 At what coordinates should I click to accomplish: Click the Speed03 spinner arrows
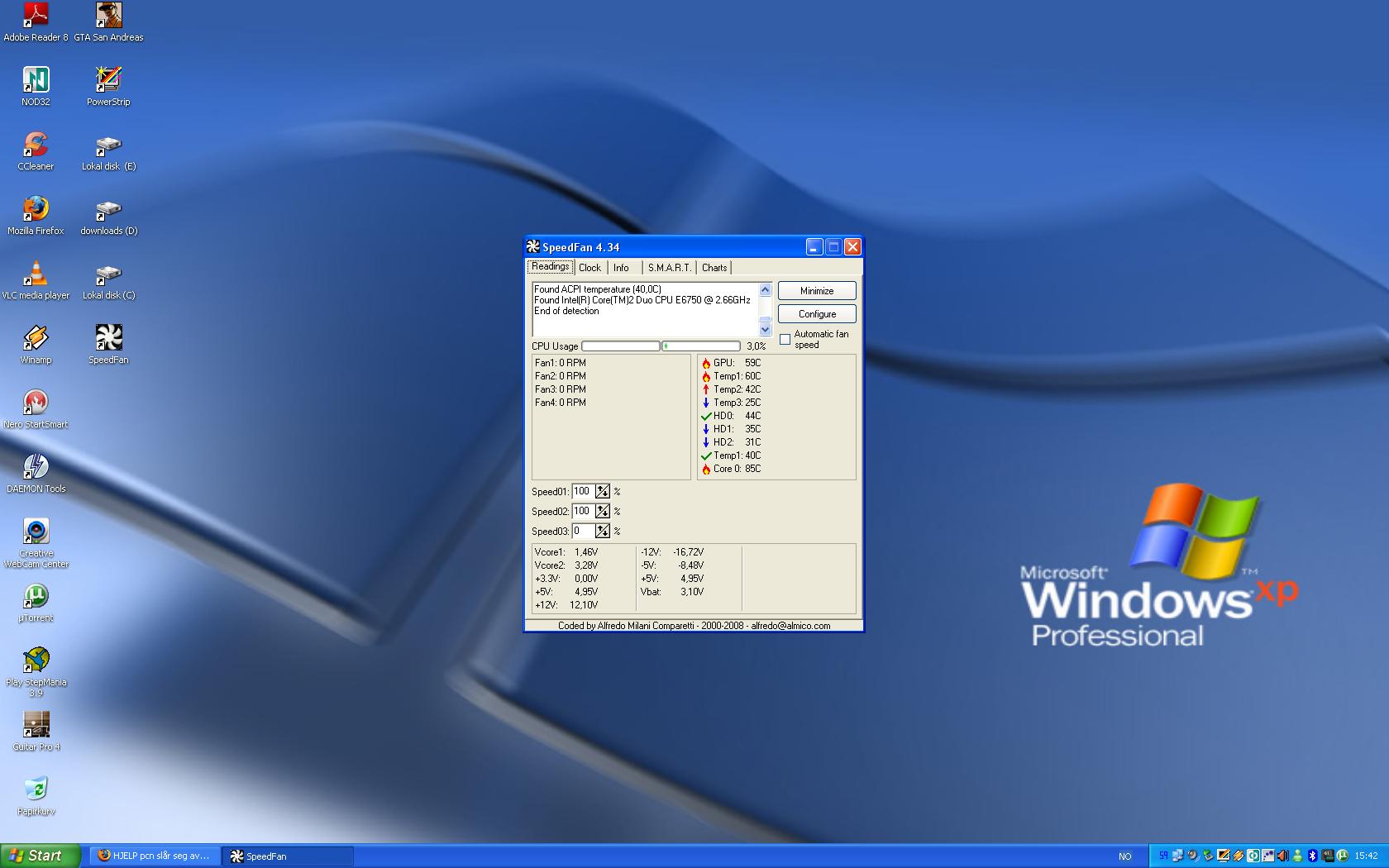[603, 532]
